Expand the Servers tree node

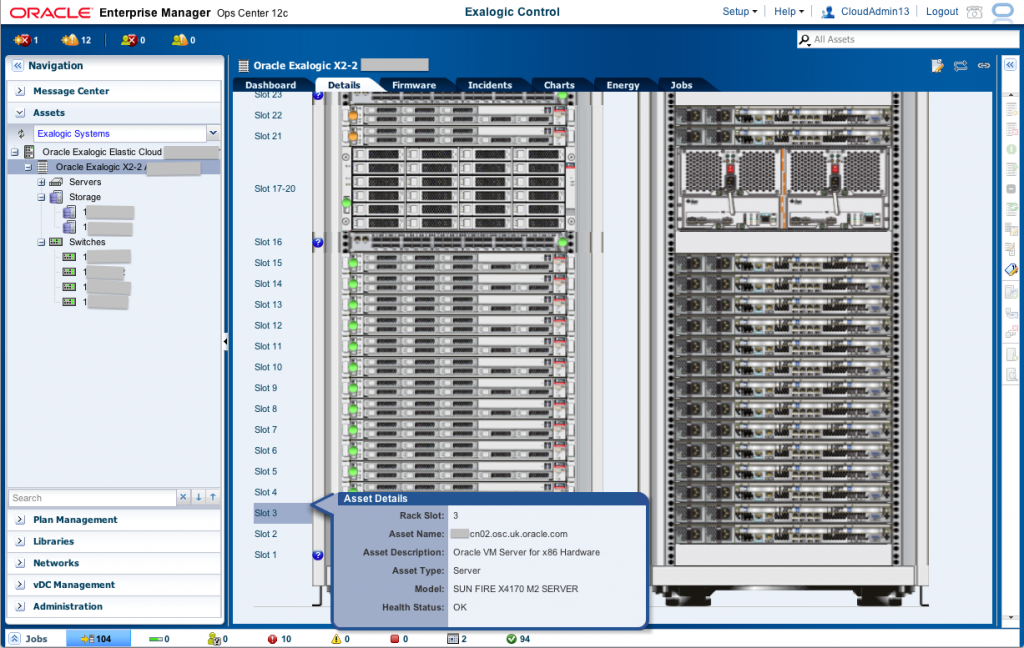(41, 182)
